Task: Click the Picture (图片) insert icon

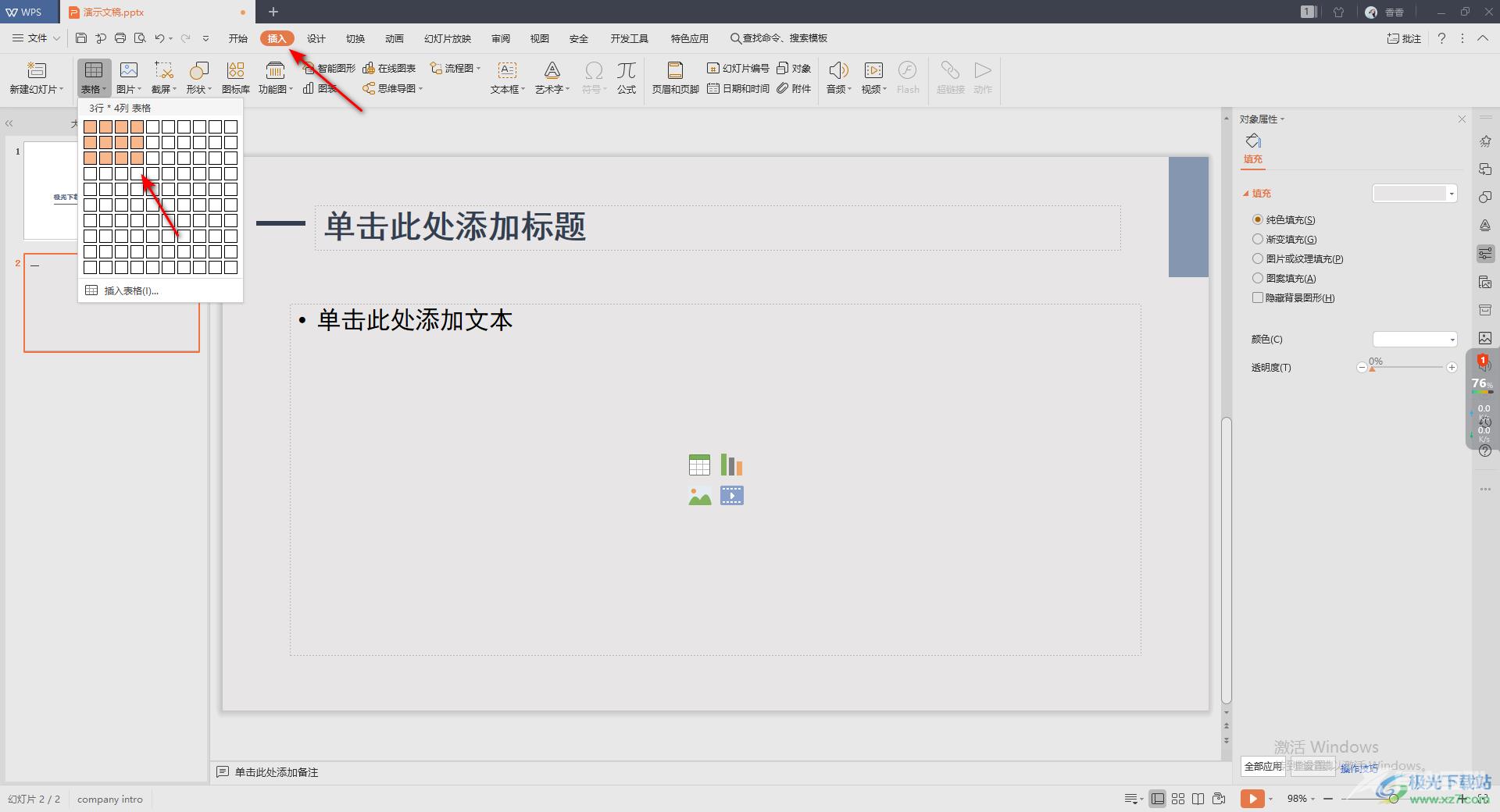Action: point(129,78)
